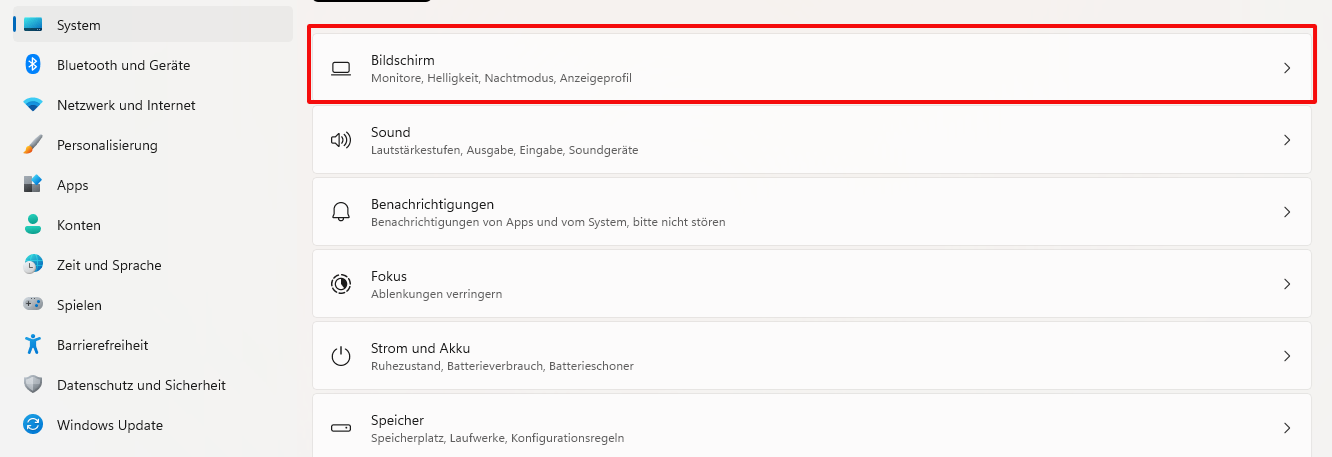Click the Netzwerk und Internet Wi-Fi icon
Viewport: 1332px width, 457px height.
[x=33, y=105]
